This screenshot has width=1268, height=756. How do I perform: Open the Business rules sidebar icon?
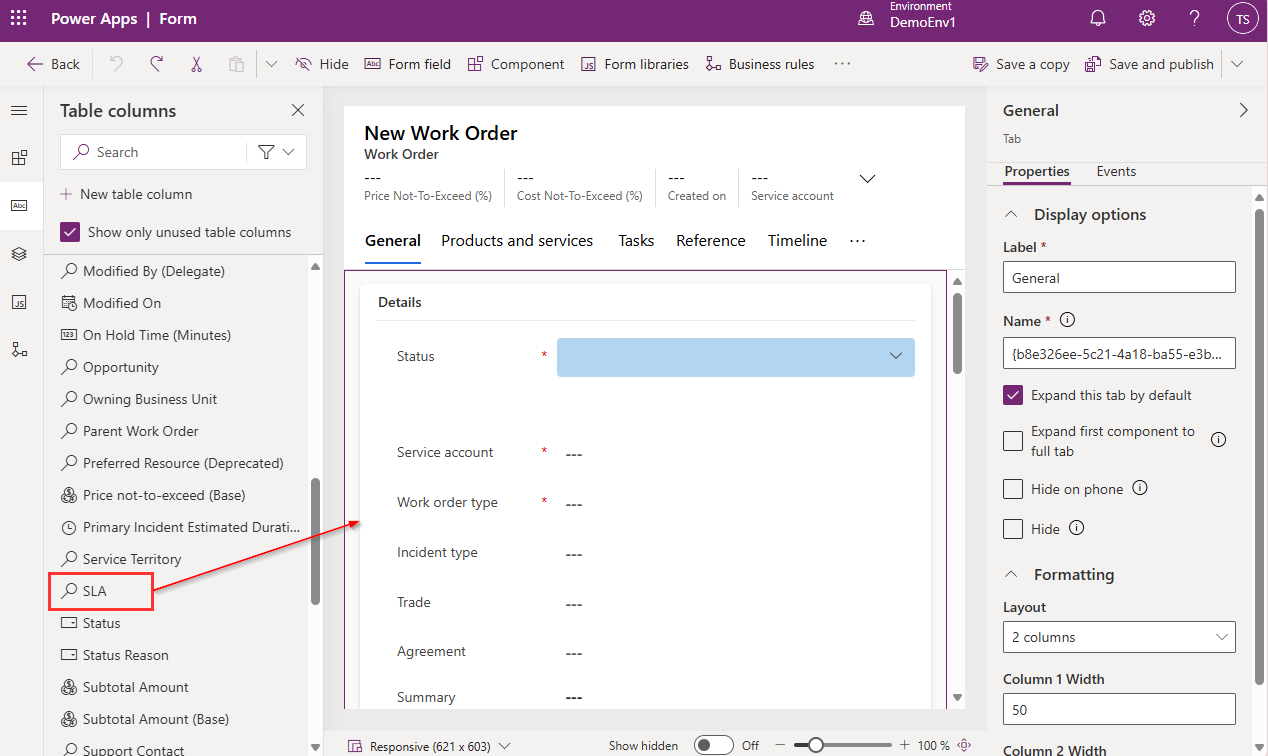pos(19,350)
